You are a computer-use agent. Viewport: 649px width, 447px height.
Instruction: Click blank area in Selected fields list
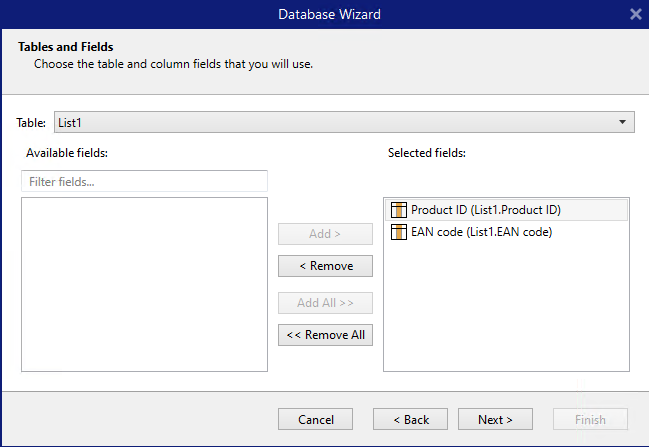[505, 310]
